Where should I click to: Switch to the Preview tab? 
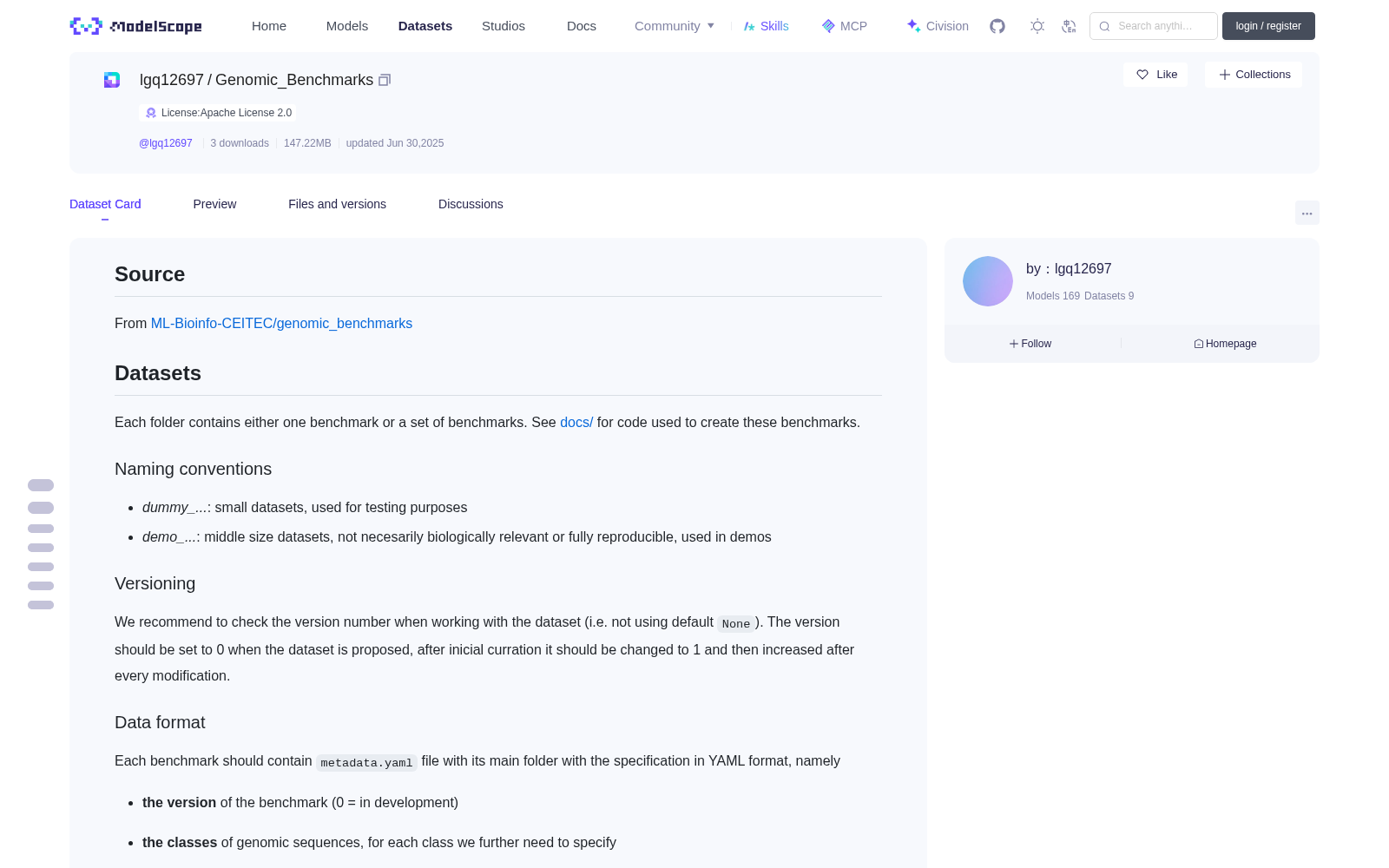coord(214,204)
